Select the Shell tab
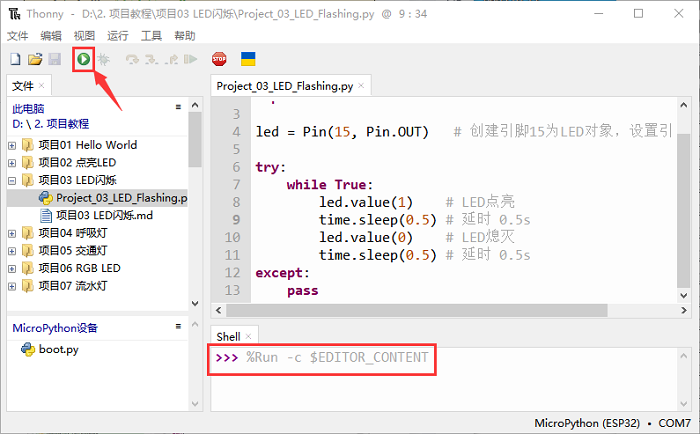700x434 pixels. 228,337
